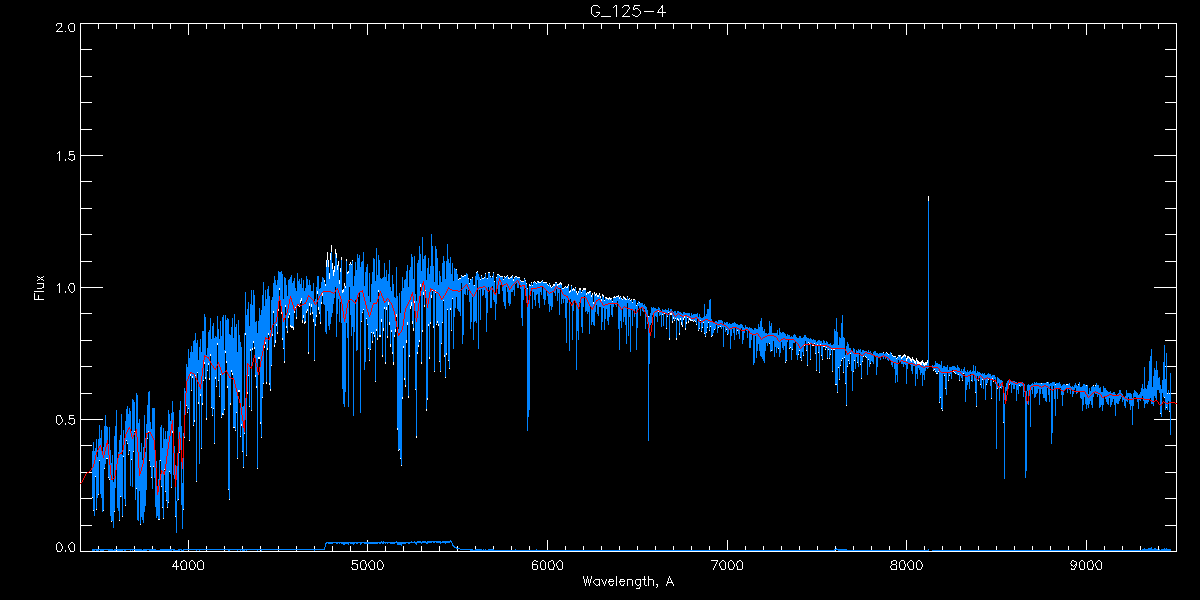Select the 6000 x-axis tick label
The width and height of the screenshot is (1200, 600).
click(547, 565)
